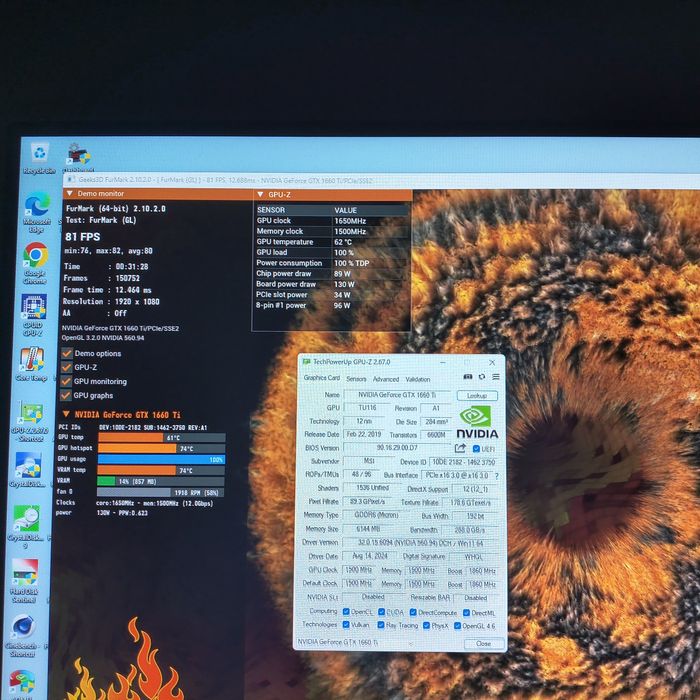Collapse the Demo monitor panel triangle
This screenshot has width=700, height=700.
point(70,193)
